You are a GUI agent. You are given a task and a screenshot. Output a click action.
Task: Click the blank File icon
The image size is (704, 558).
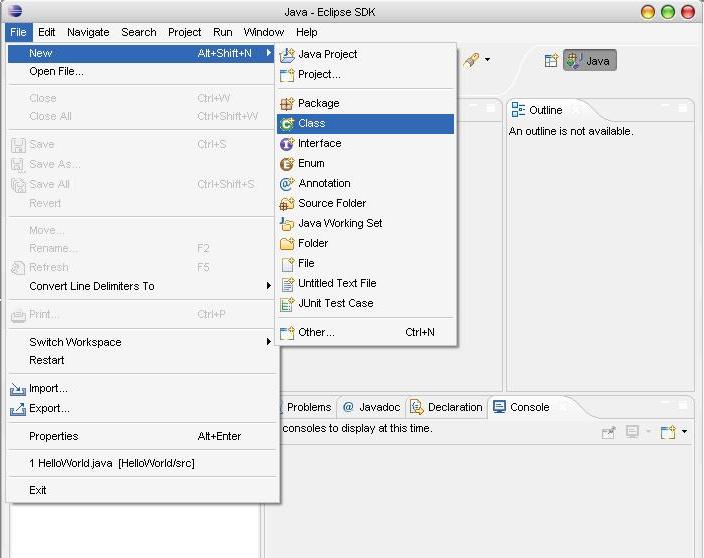pos(287,264)
